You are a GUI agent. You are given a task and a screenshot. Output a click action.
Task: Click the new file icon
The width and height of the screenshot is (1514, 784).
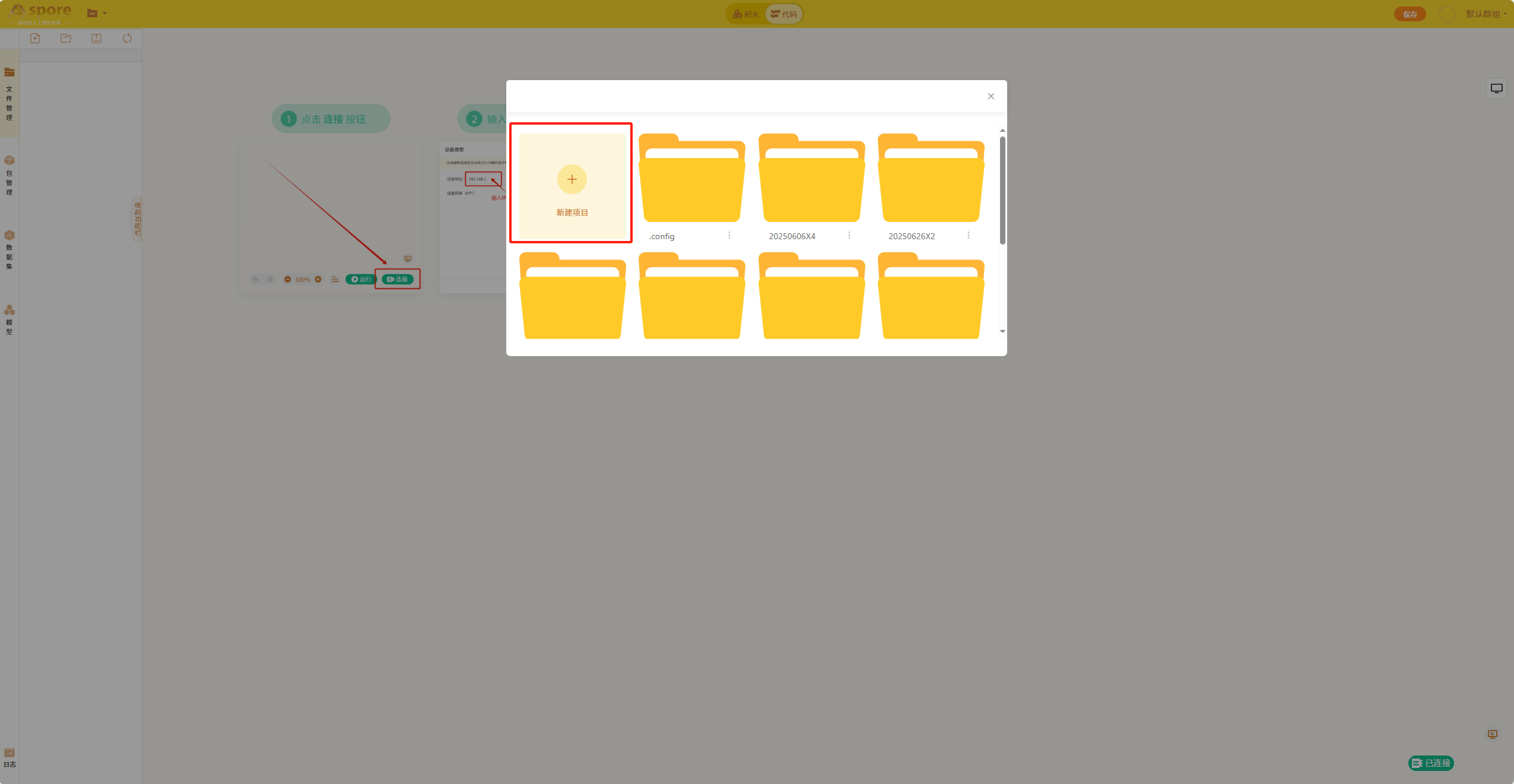tap(35, 39)
